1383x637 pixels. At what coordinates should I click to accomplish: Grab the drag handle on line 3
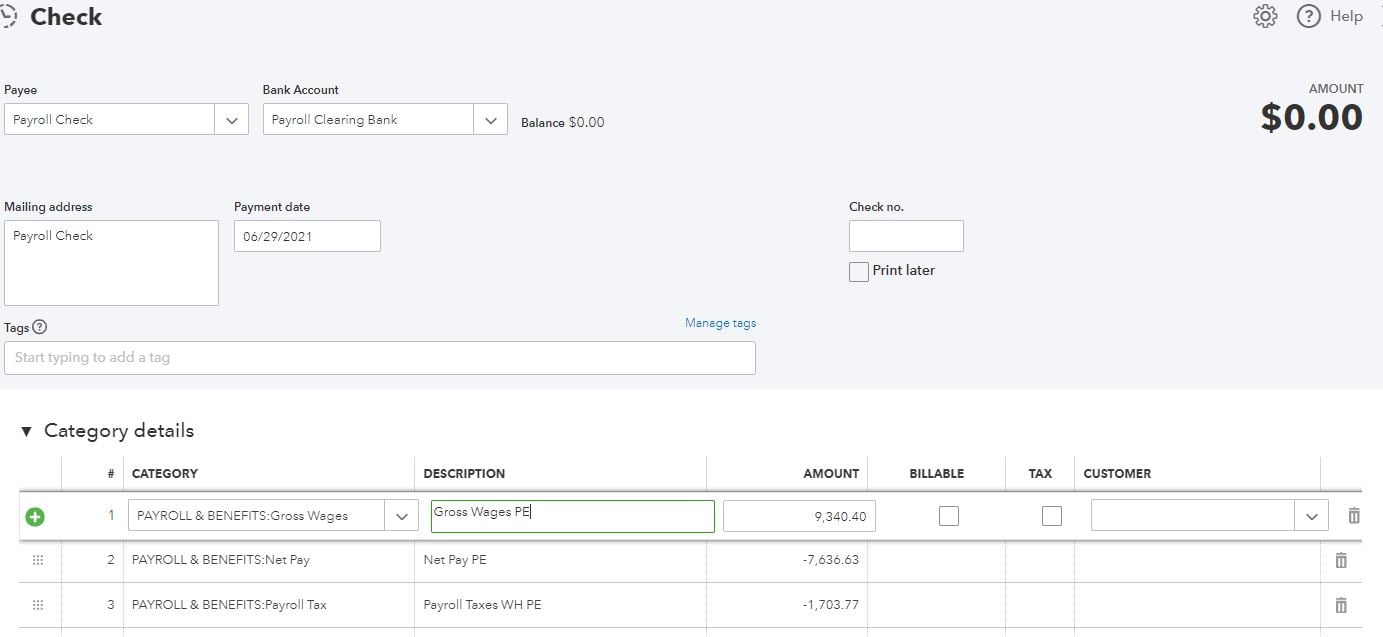pyautogui.click(x=38, y=604)
